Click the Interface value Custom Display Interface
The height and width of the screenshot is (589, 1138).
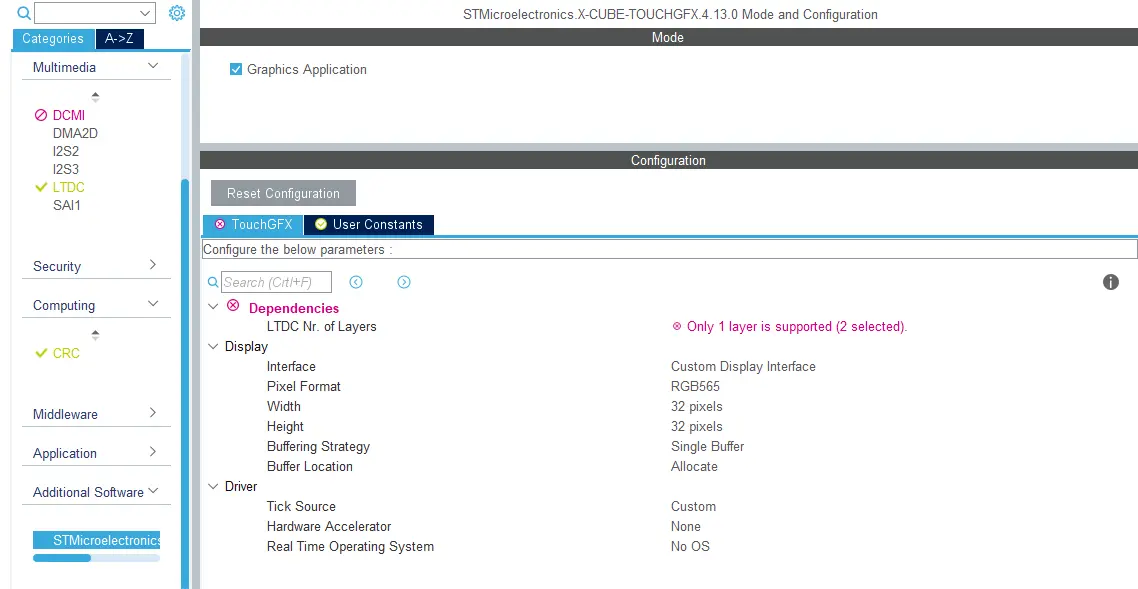743,366
